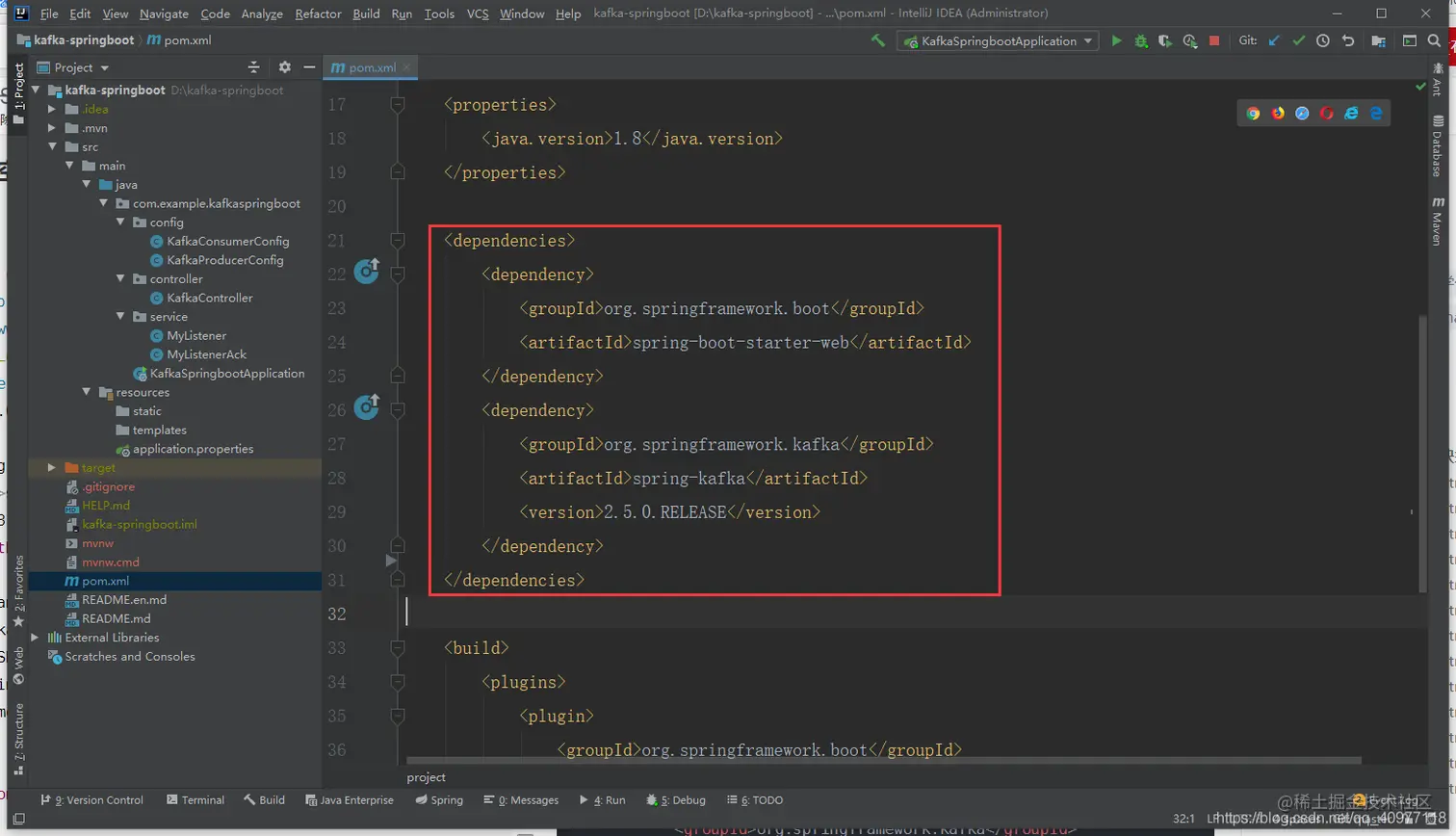The height and width of the screenshot is (836, 1456).
Task: Show Git history clock icon
Action: tap(1323, 40)
